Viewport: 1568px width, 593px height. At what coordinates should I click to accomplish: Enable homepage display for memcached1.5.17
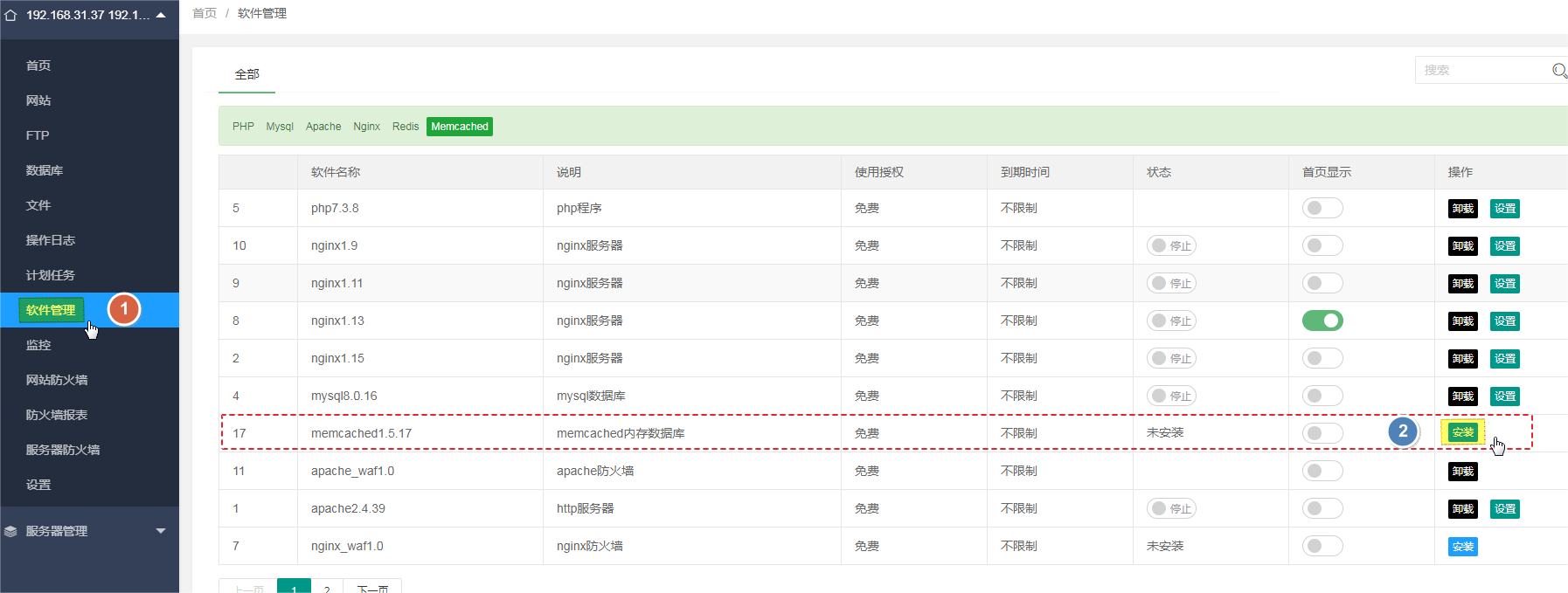[1322, 433]
